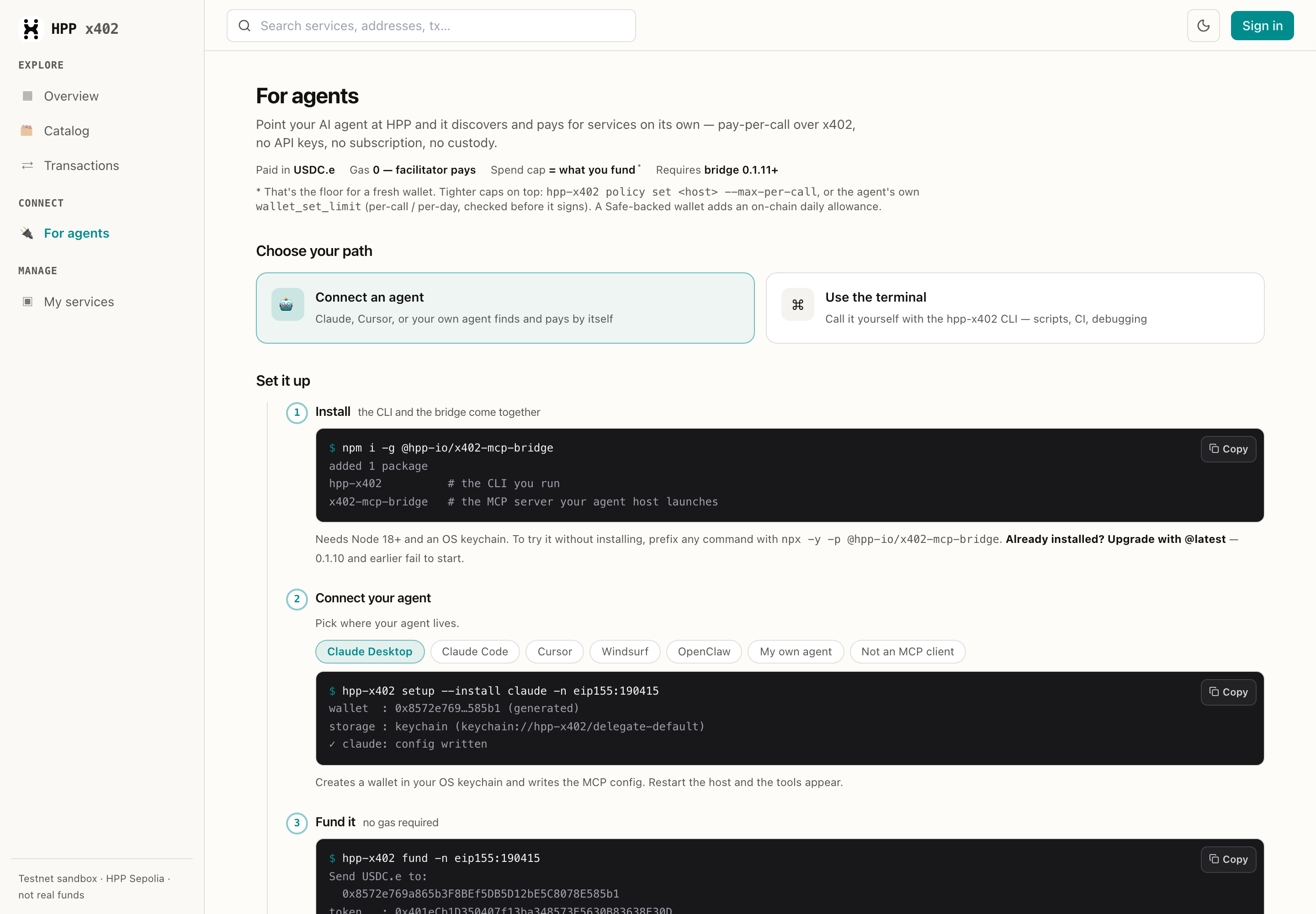Click the 'Connect your agent' step title
The width and height of the screenshot is (1316, 914).
tap(373, 598)
